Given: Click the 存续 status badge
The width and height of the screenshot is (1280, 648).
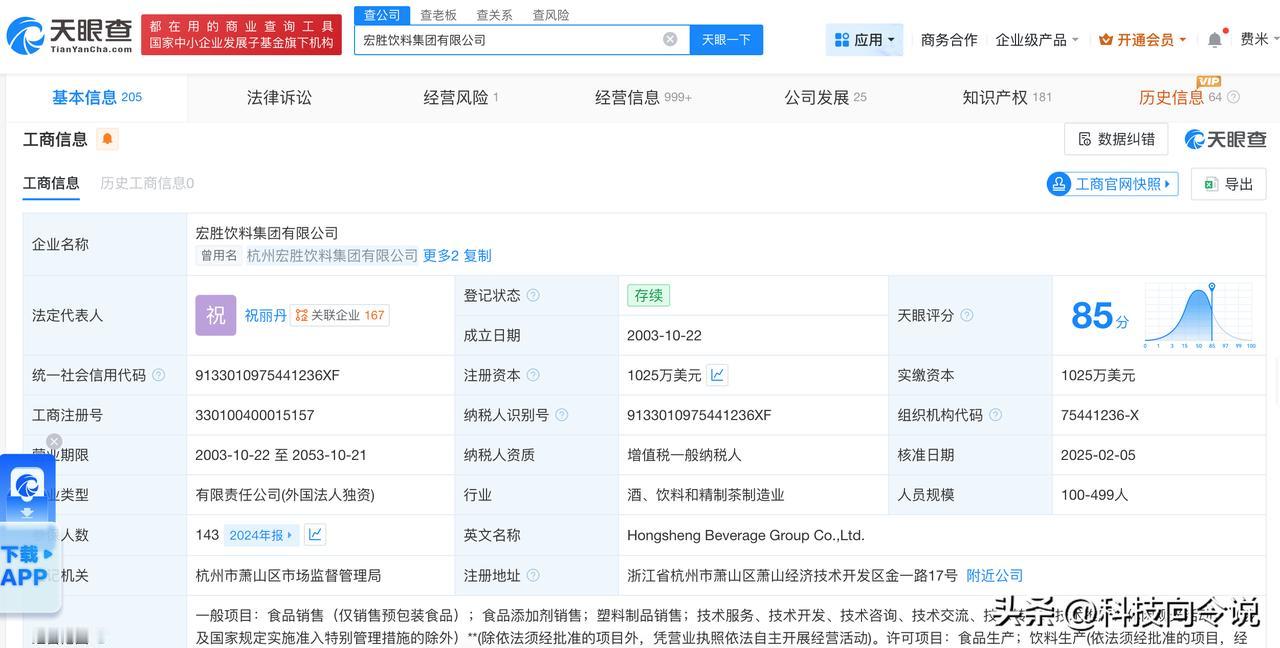Looking at the screenshot, I should point(648,295).
